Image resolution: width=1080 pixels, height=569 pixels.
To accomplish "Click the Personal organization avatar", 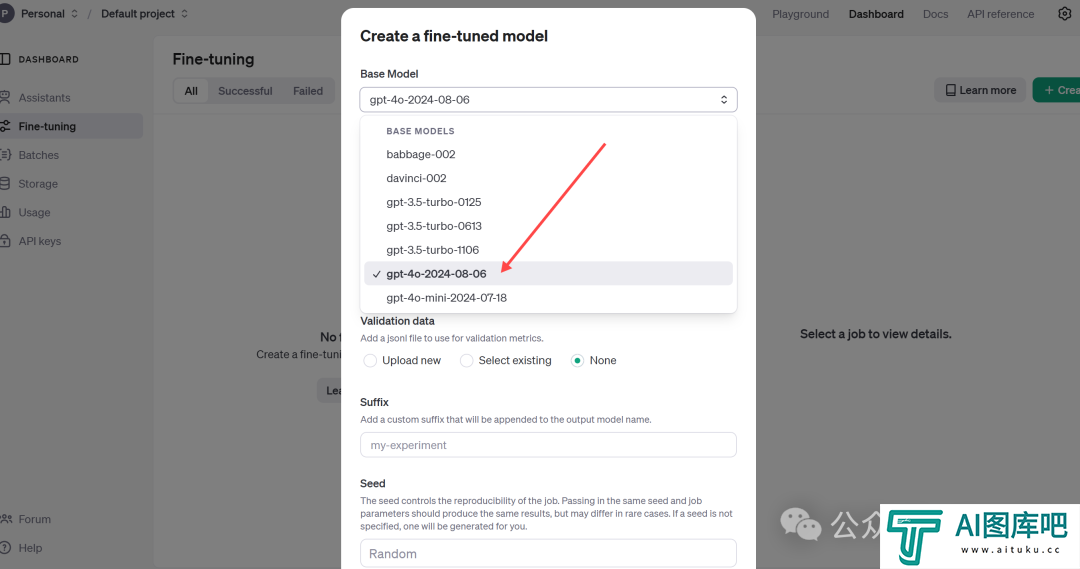I will [x=6, y=14].
